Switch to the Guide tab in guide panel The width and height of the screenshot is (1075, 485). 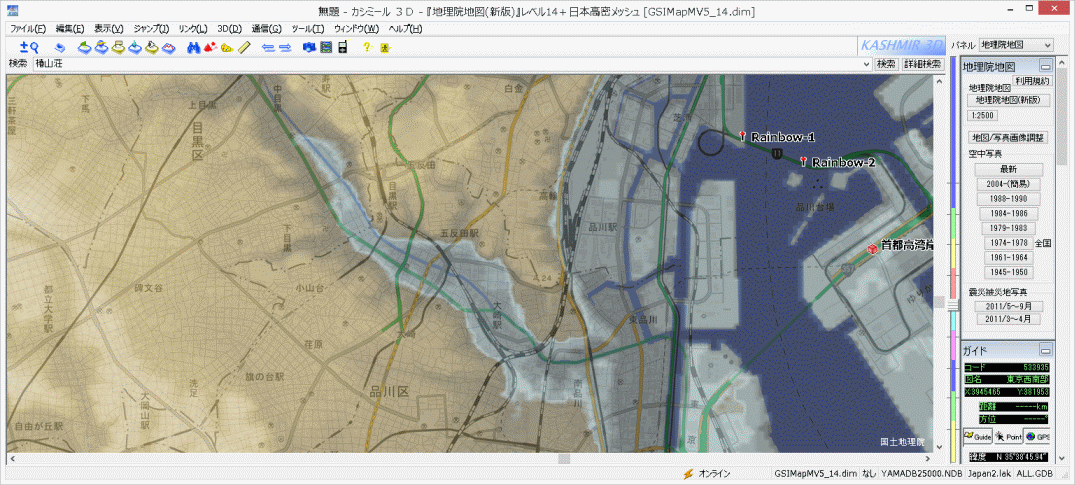click(976, 437)
